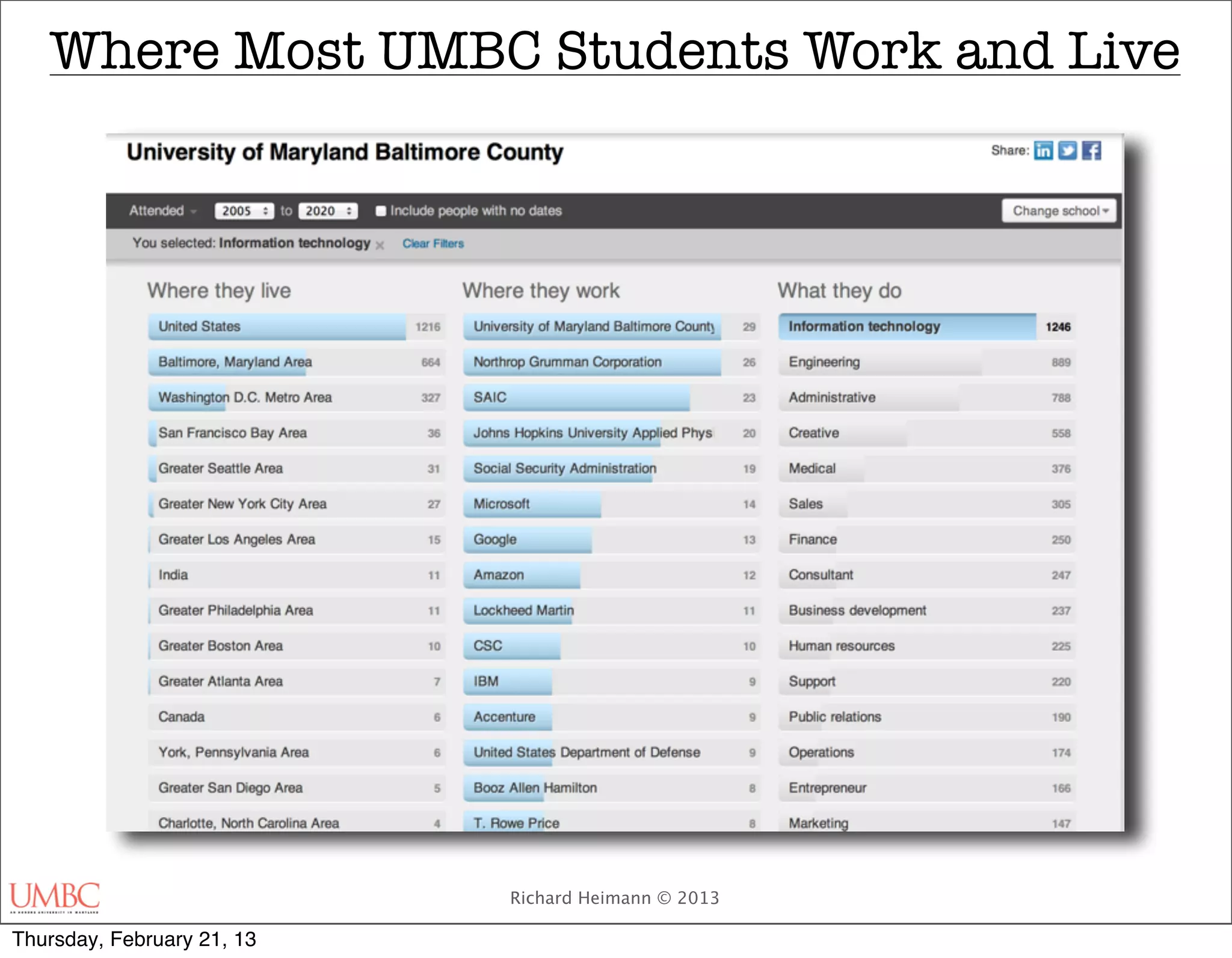Pick Marketing in What they do
Screen dimensions: 1232x958
point(927,821)
